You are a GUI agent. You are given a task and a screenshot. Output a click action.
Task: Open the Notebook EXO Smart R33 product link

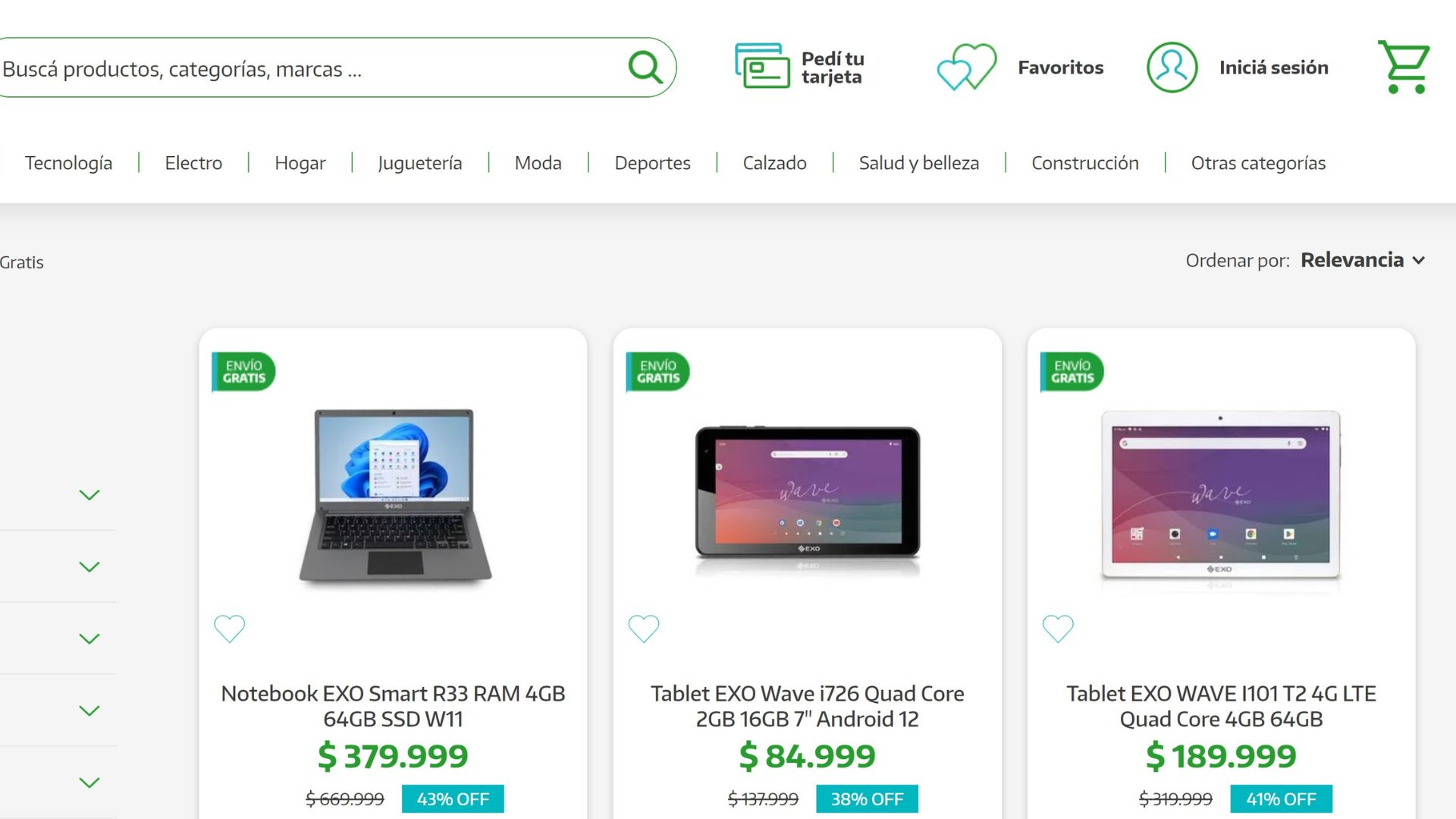click(x=392, y=705)
